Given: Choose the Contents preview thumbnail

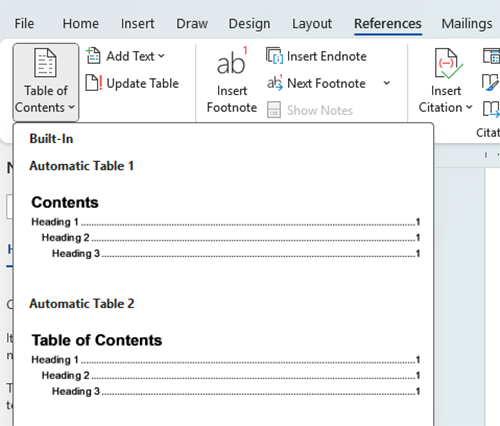Looking at the screenshot, I should tap(225, 227).
